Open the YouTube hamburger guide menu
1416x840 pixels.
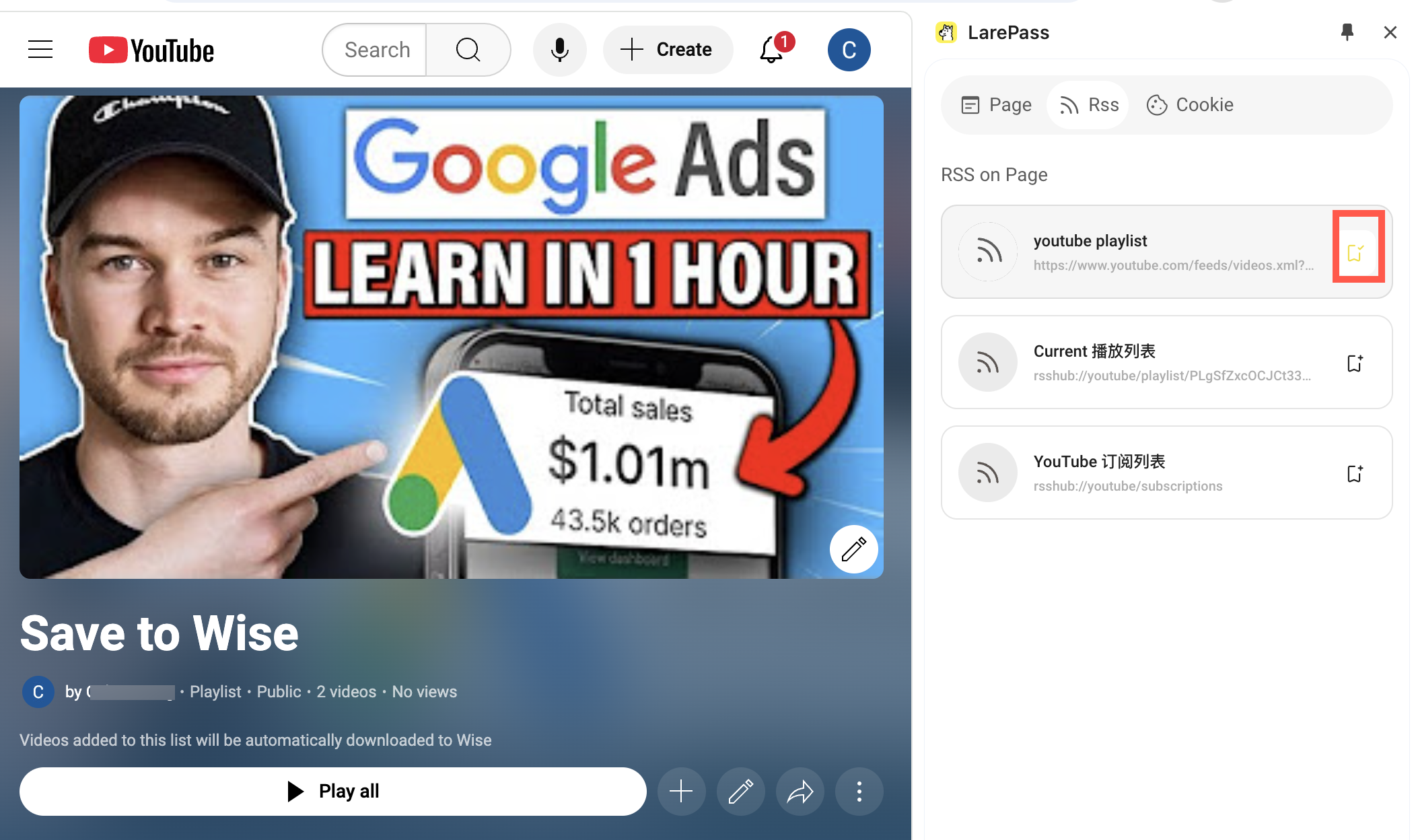pyautogui.click(x=40, y=50)
